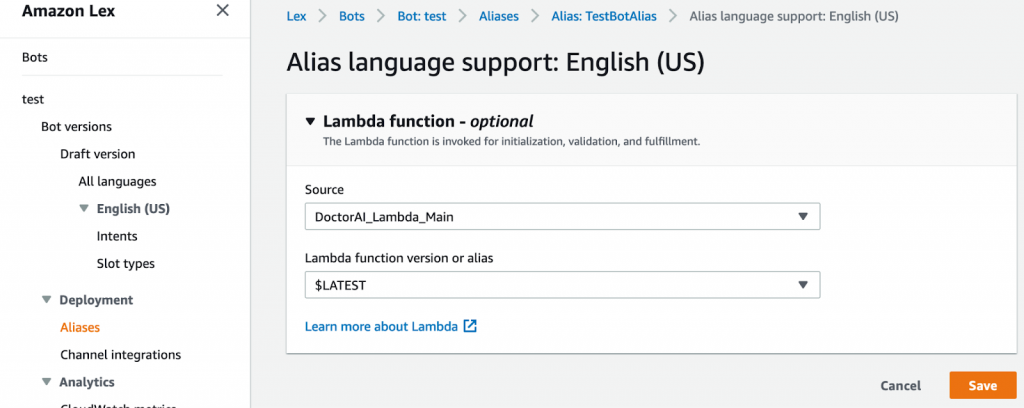The image size is (1024, 408).
Task: Click the chevron separator after Lex breadcrumb
Action: click(x=322, y=16)
